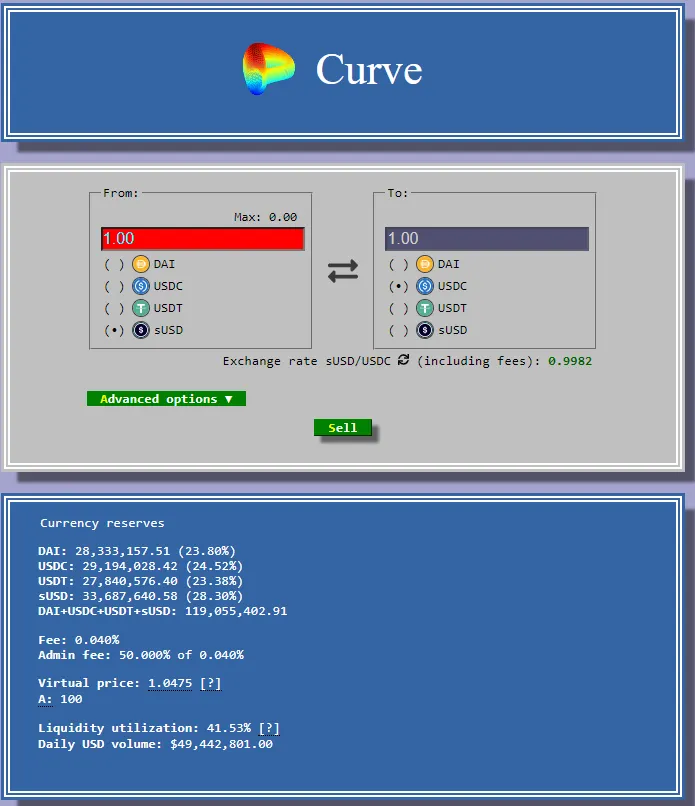Select sUSD radio button in From box

point(114,330)
